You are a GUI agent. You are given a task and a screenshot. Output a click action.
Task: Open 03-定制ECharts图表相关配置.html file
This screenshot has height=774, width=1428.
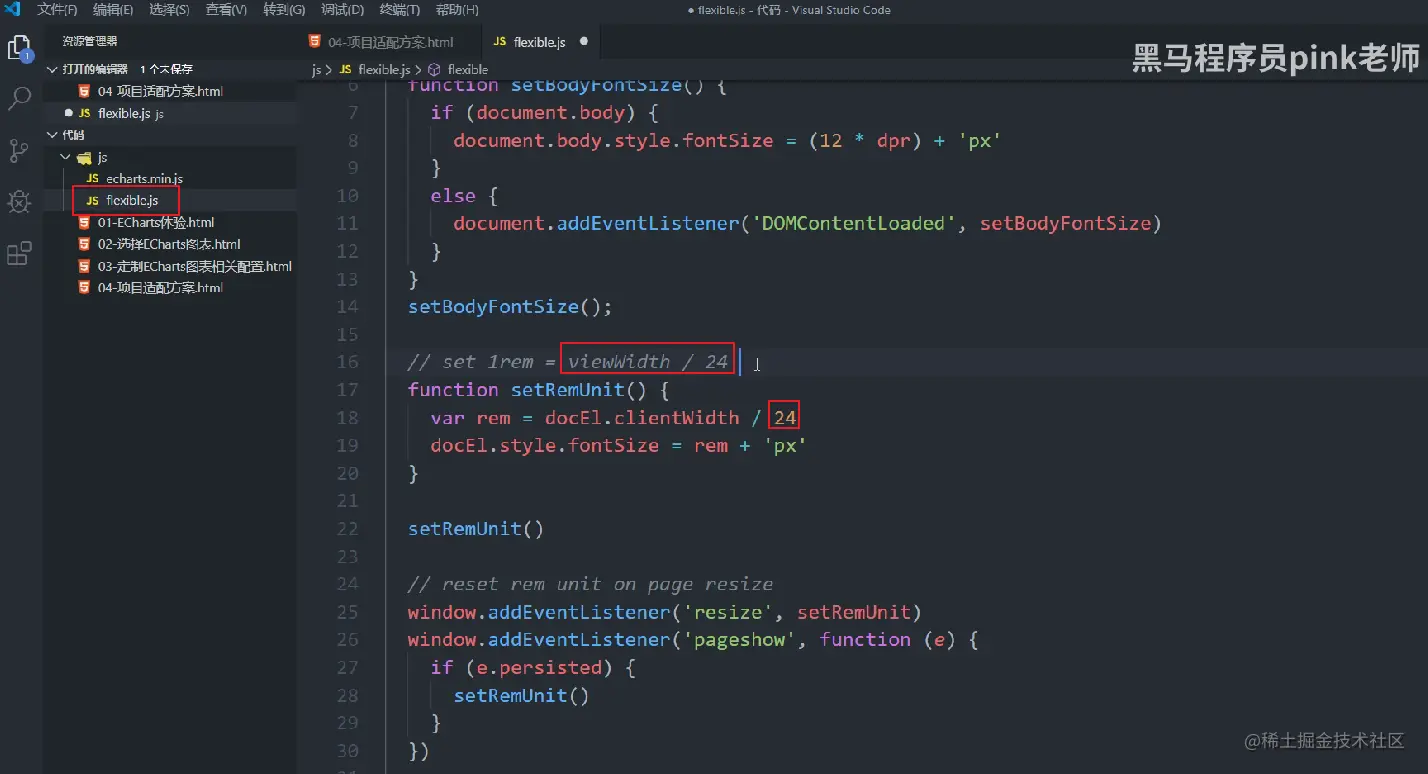[194, 266]
